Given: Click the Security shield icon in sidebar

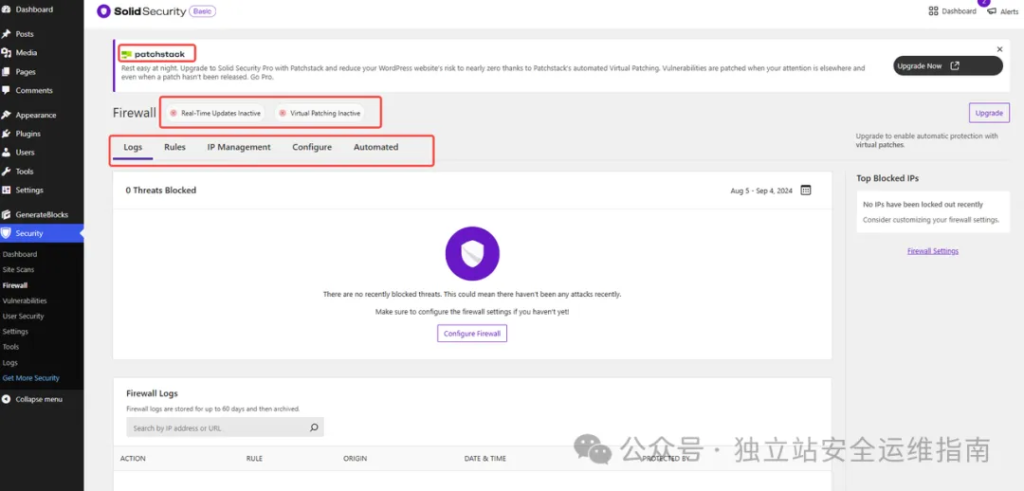Looking at the screenshot, I should pos(7,233).
